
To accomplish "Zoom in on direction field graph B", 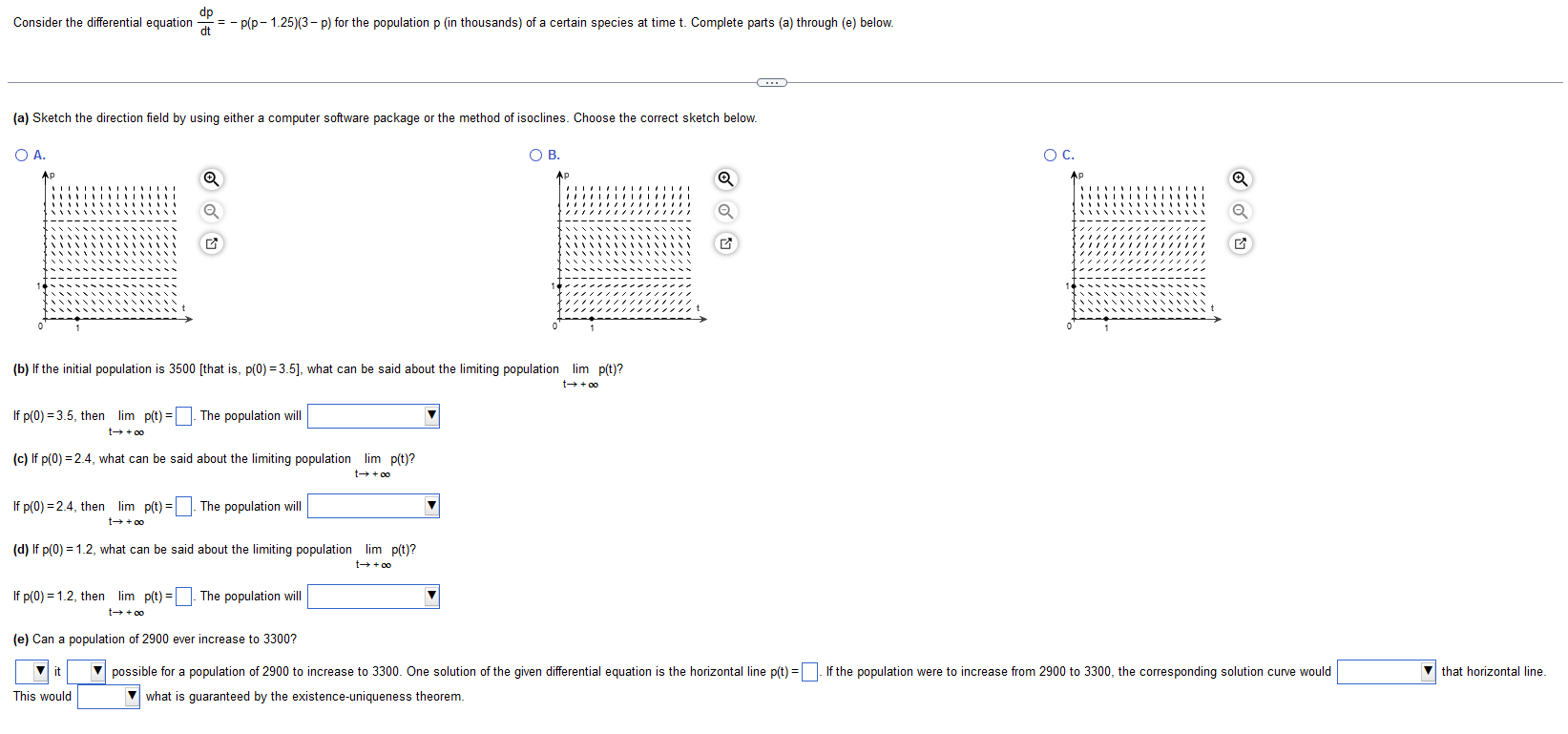I will coord(725,179).
